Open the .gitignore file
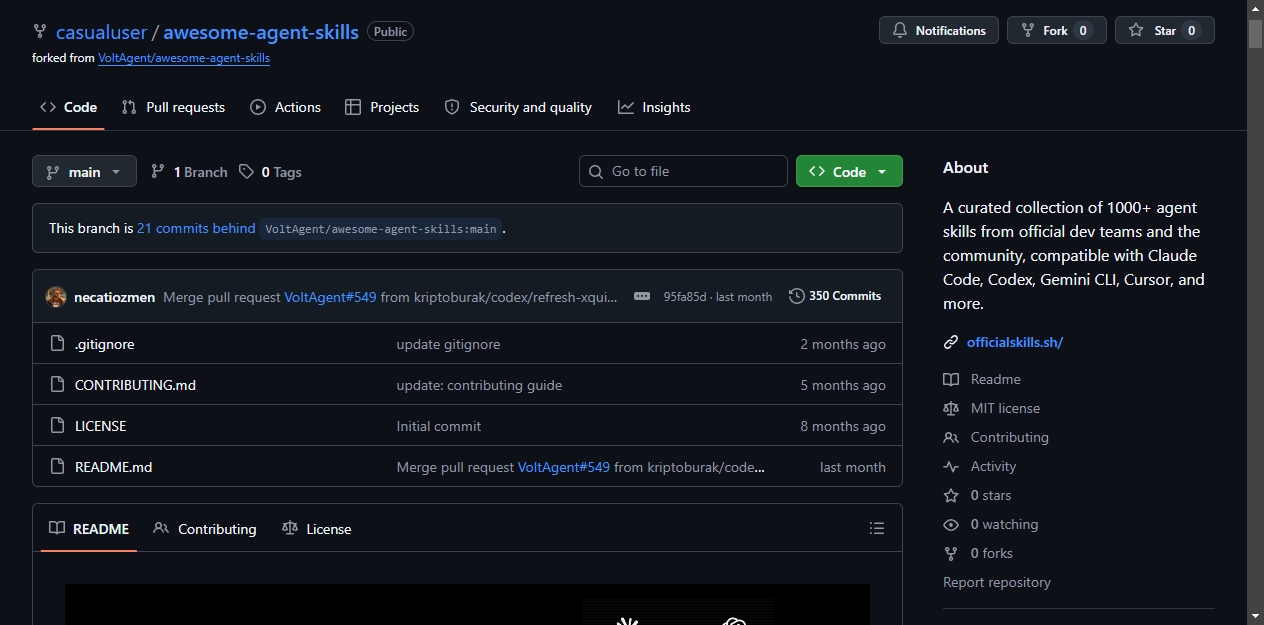The image size is (1264, 625). pos(104,344)
